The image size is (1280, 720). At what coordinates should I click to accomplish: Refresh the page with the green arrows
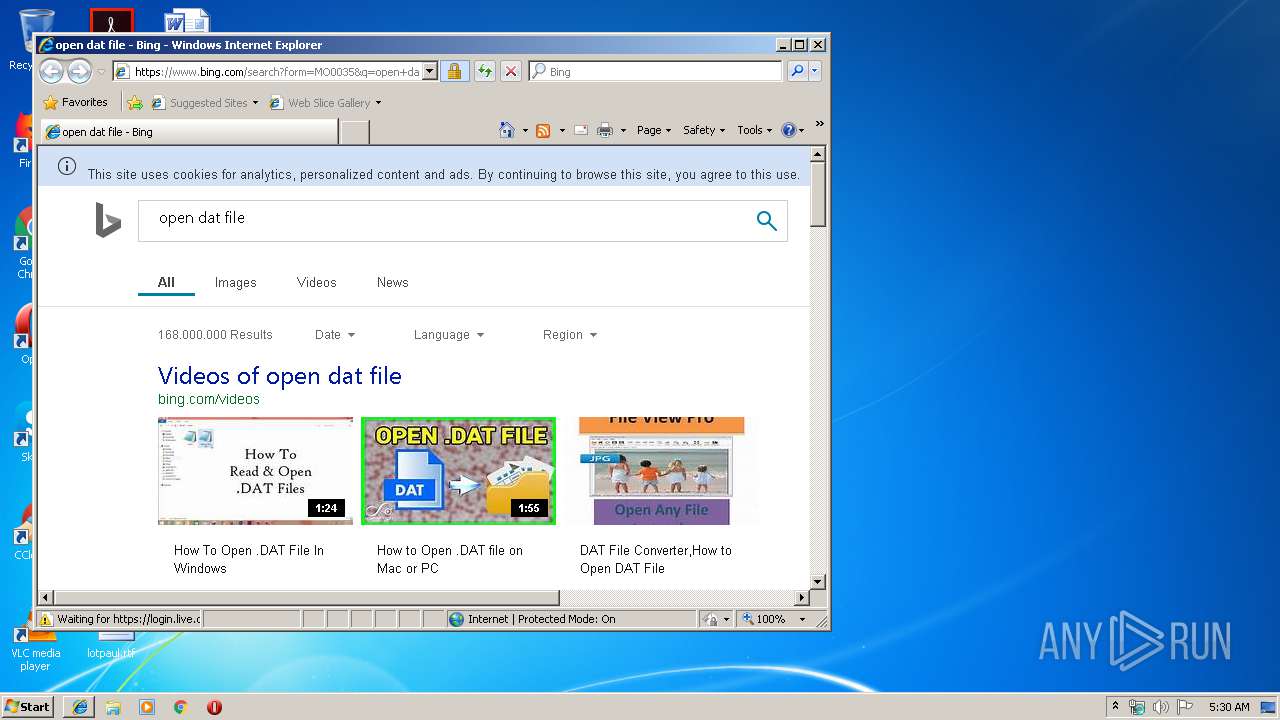pos(484,71)
